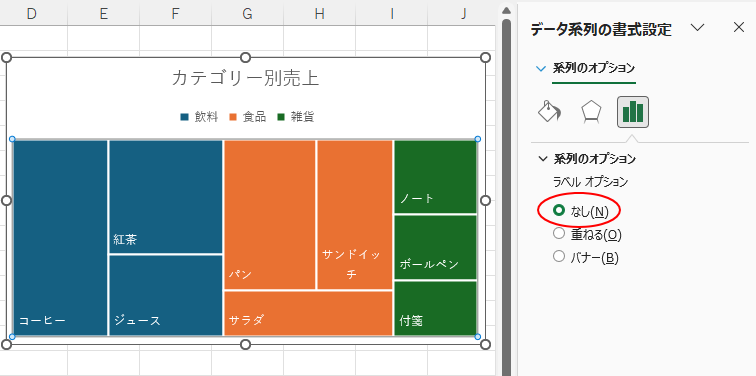This screenshot has height=376, width=756.
Task: Select column G header
Action: [x=247, y=14]
